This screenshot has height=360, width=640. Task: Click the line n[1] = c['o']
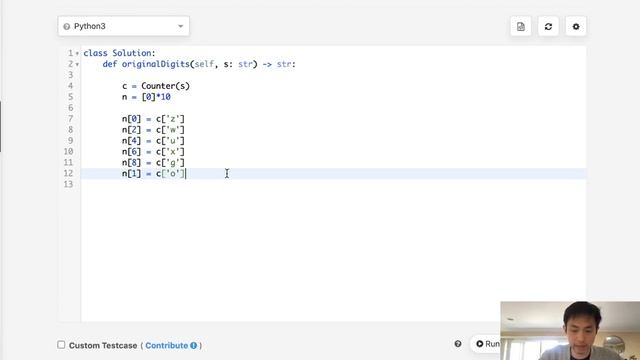(153, 173)
